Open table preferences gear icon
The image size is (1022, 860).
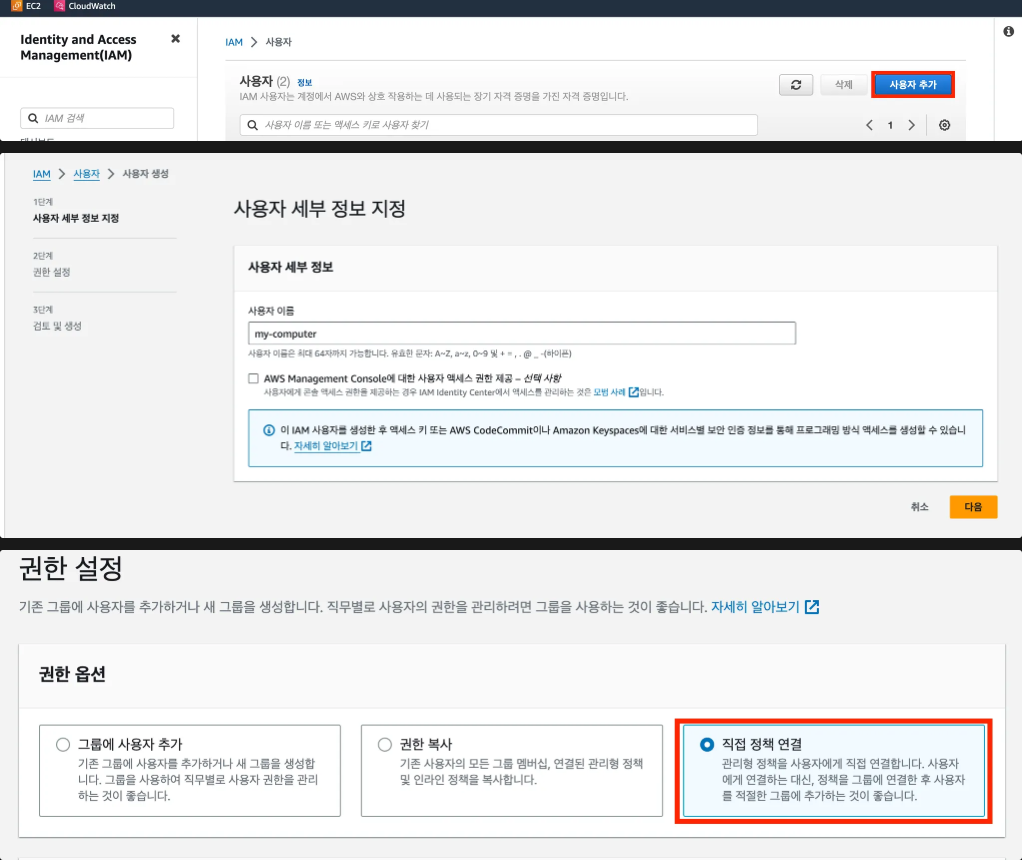point(944,125)
